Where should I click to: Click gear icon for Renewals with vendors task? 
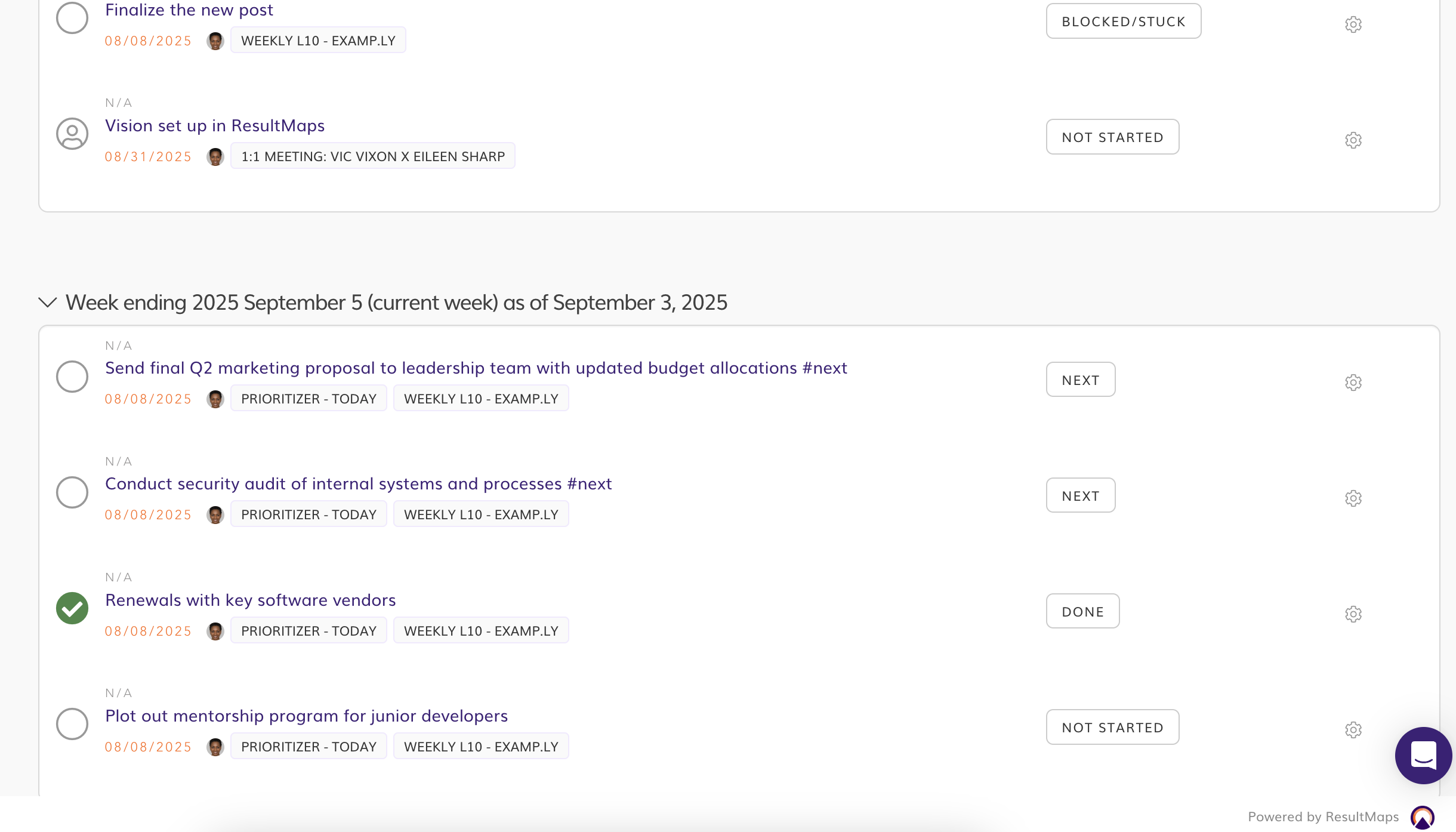click(1353, 614)
